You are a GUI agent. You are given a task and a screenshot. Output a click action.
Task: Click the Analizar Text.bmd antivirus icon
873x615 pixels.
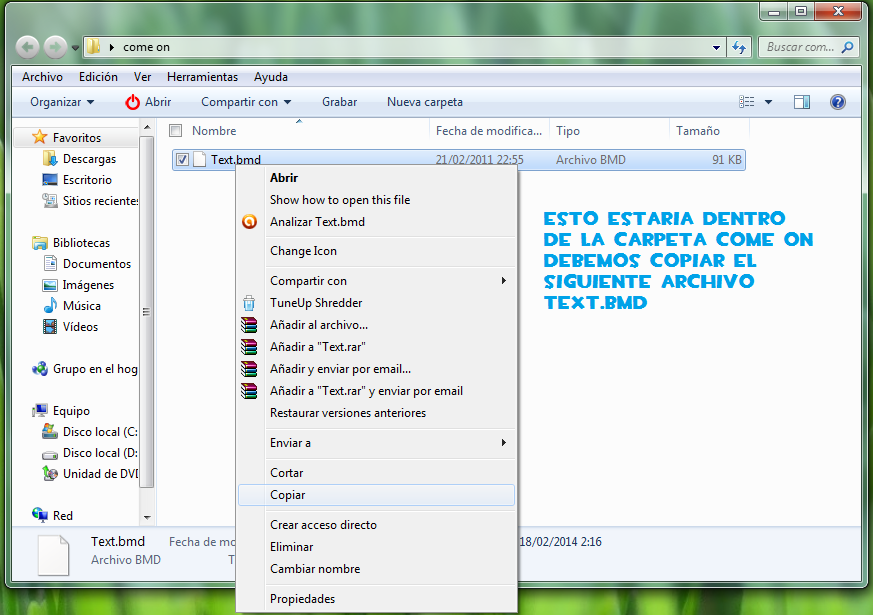249,222
